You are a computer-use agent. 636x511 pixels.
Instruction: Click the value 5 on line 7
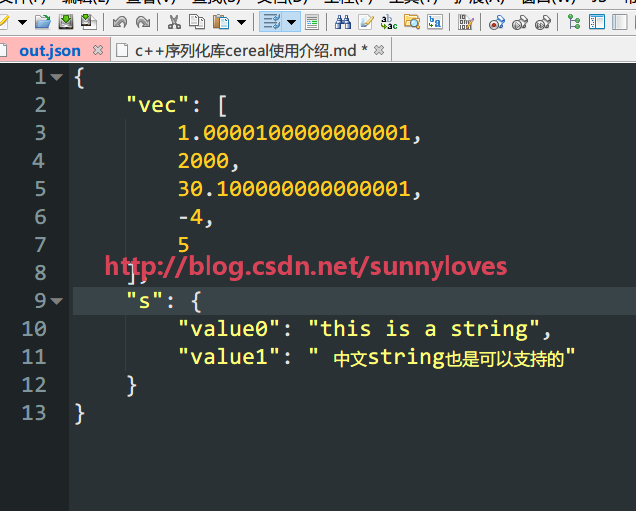coord(184,245)
